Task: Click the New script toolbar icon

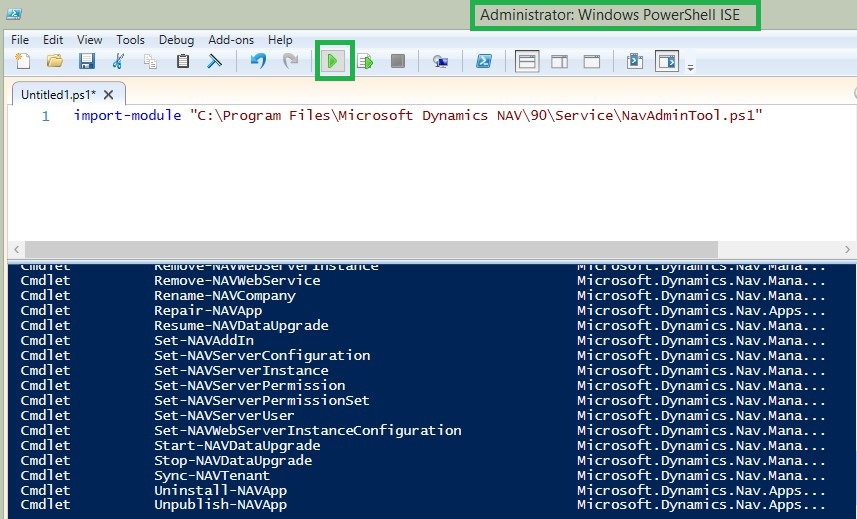Action: coord(22,61)
